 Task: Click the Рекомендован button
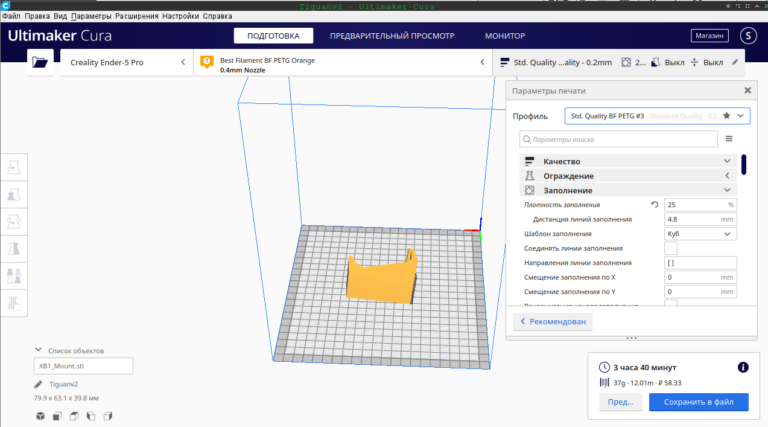coord(552,321)
